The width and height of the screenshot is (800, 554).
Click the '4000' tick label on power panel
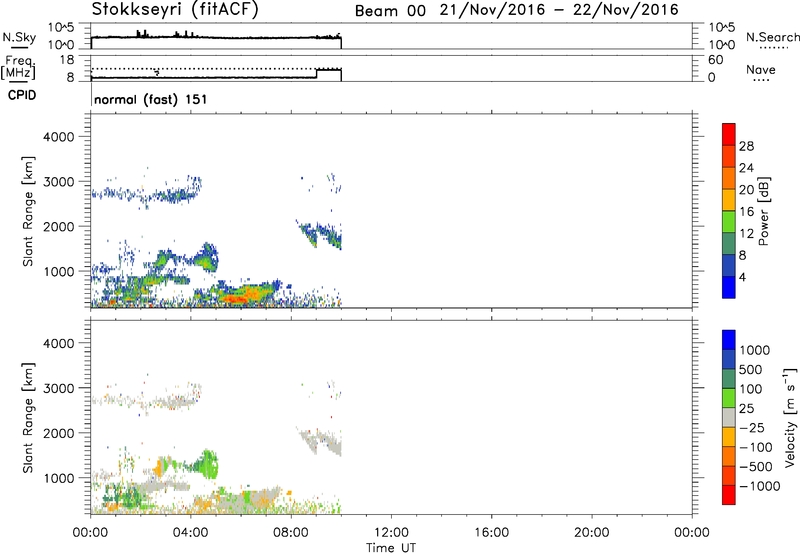pos(58,137)
